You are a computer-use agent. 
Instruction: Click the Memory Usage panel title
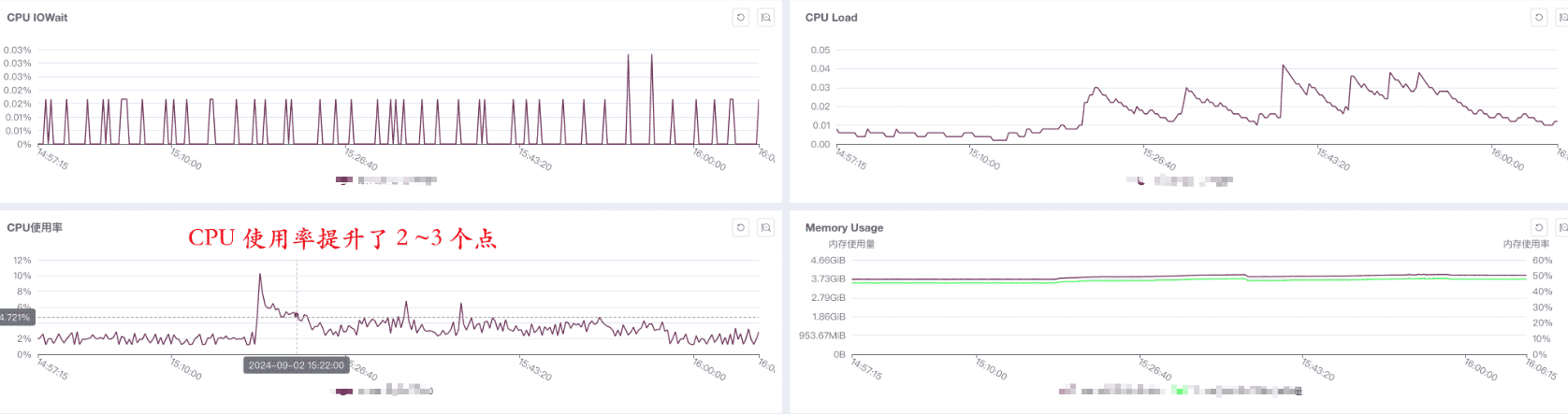pos(844,227)
